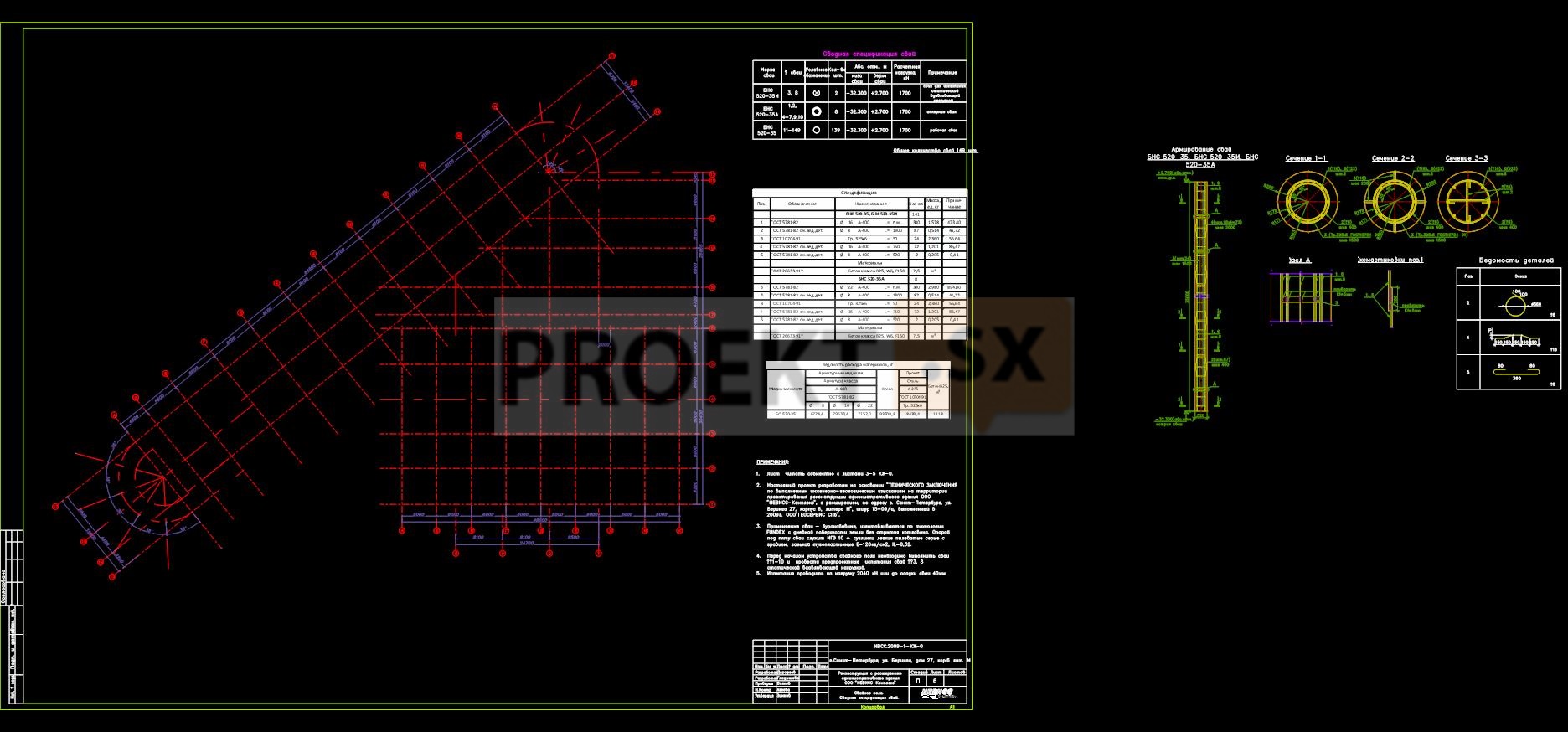Click the material consumption table header
Image resolution: width=1568 pixels, height=732 pixels.
click(858, 364)
